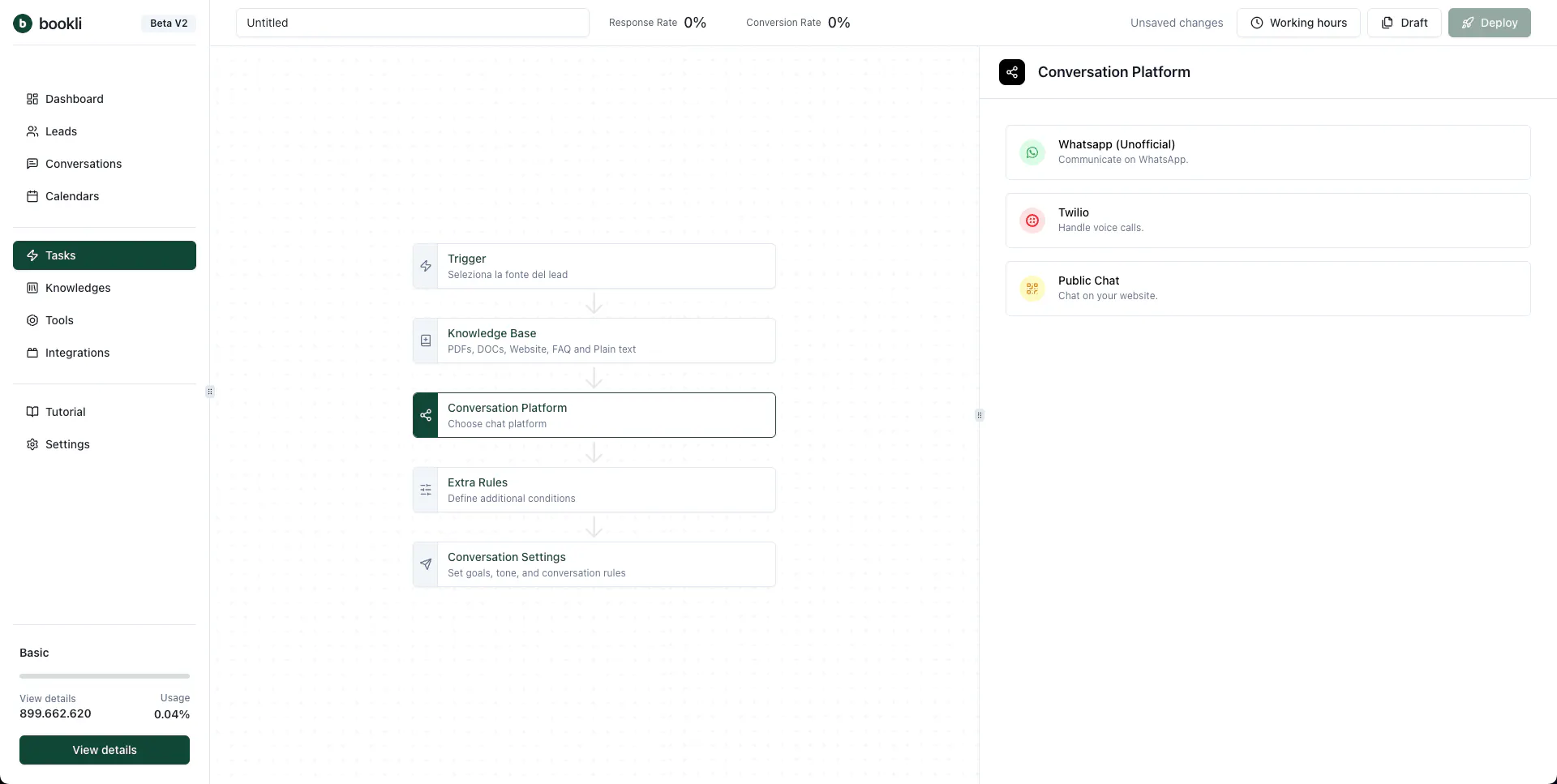Click the 899.662.620 value
The height and width of the screenshot is (784, 1557).
pyautogui.click(x=55, y=714)
